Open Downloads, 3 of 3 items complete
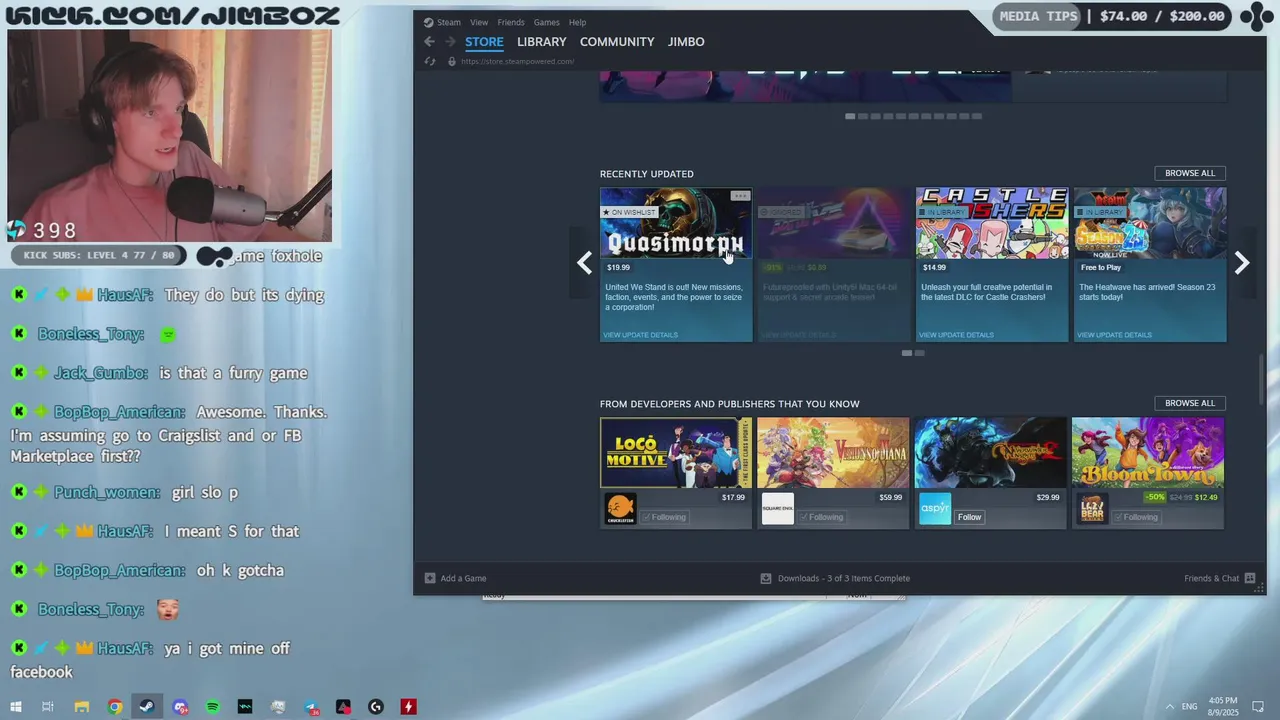 pyautogui.click(x=835, y=578)
